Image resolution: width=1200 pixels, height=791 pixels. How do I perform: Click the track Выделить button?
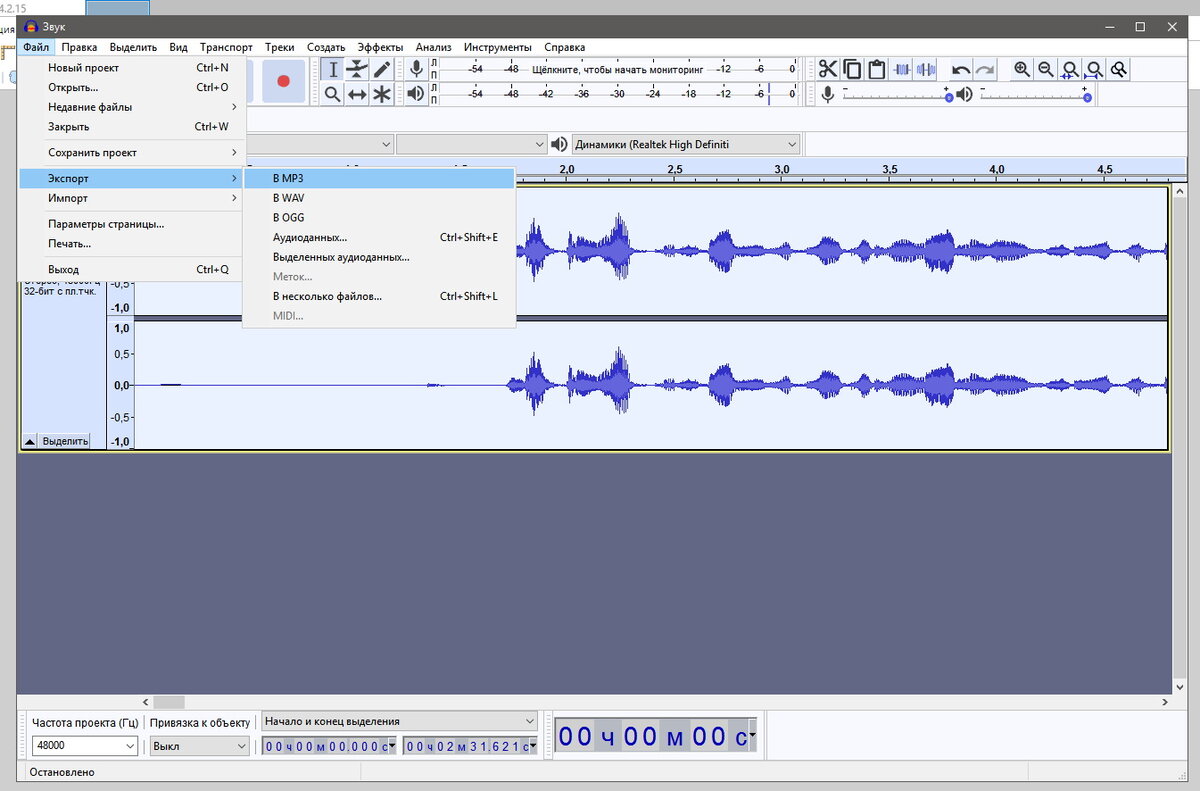(65, 441)
